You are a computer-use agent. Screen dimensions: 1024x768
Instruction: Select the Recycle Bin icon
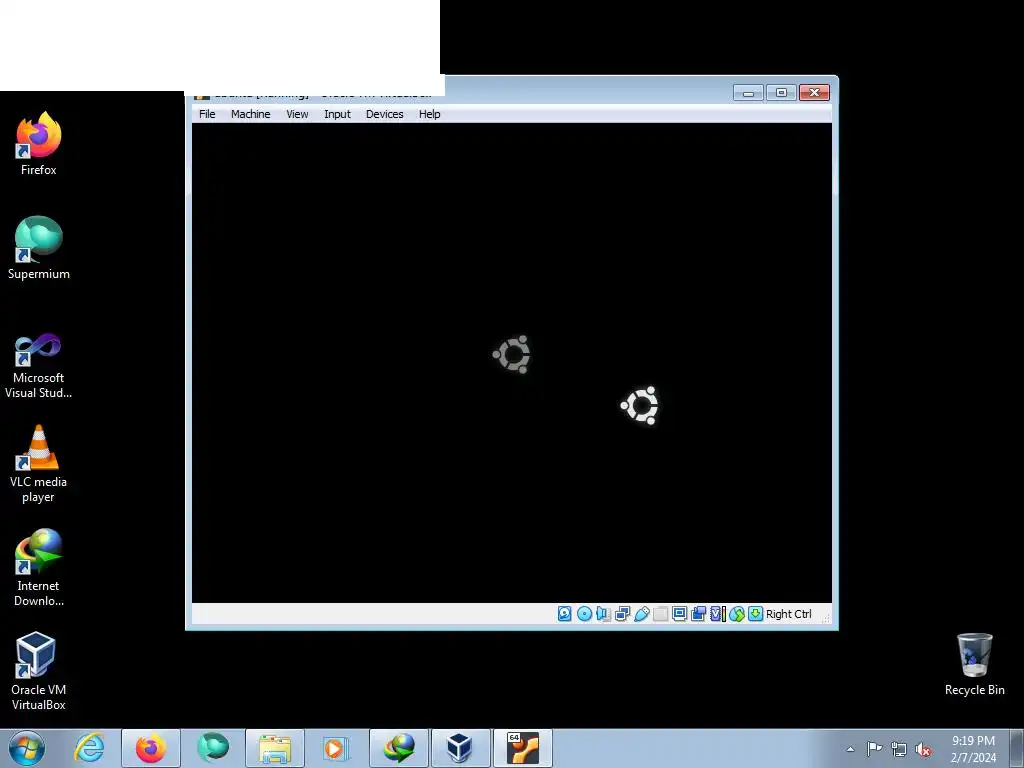click(974, 665)
